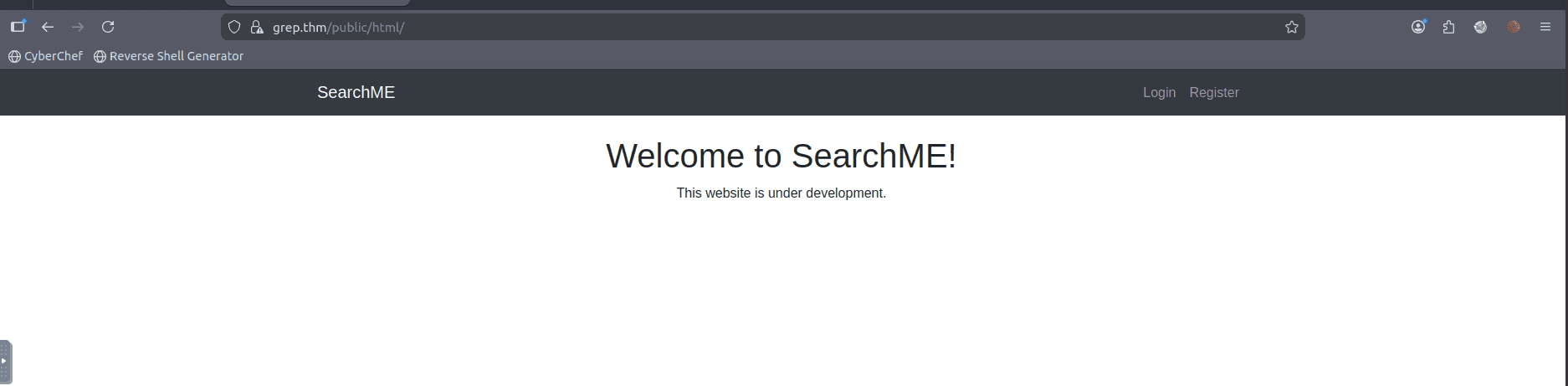Click the brown cookie extension icon
This screenshot has width=1568, height=386.
1513,27
